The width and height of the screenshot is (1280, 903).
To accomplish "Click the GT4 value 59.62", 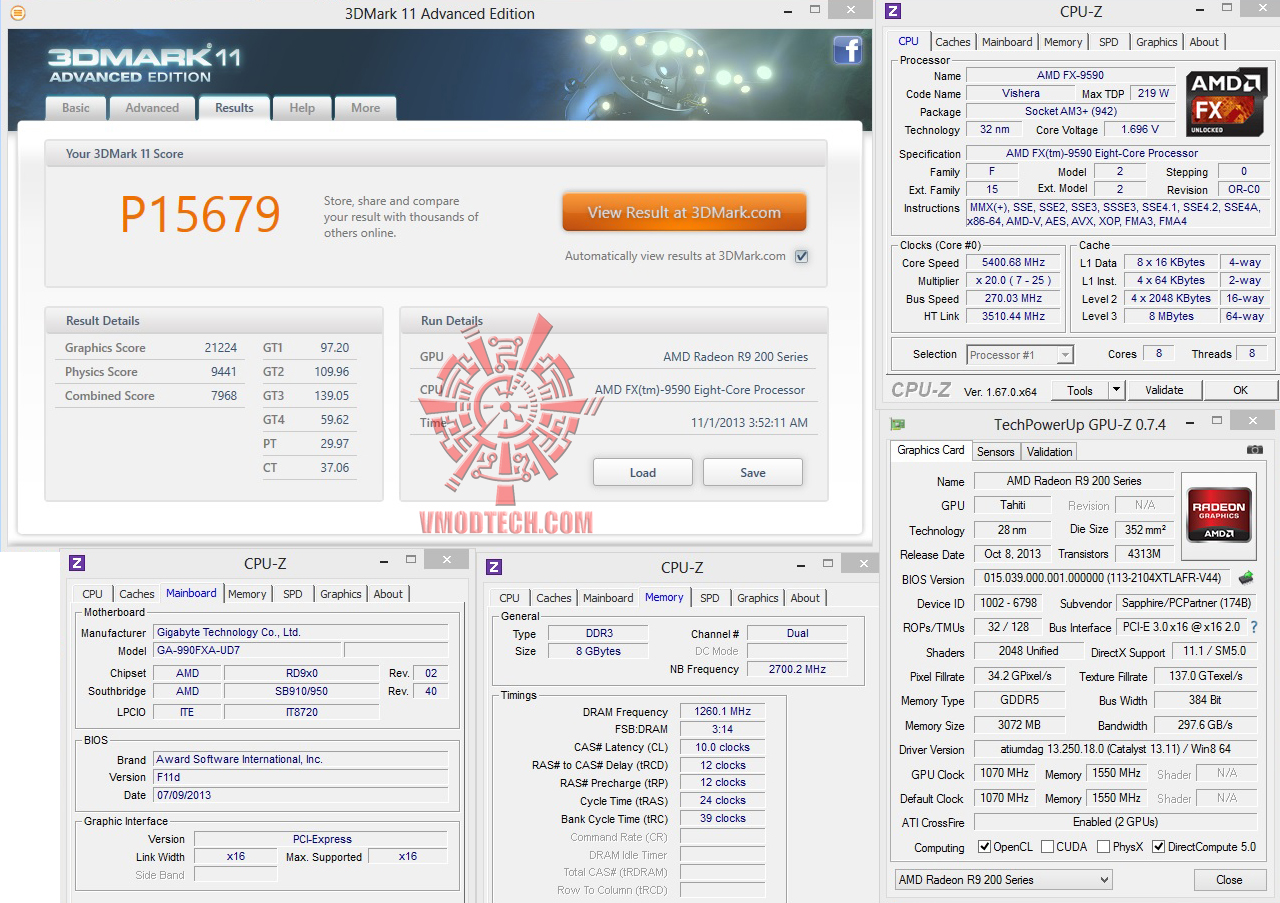I will pyautogui.click(x=334, y=420).
